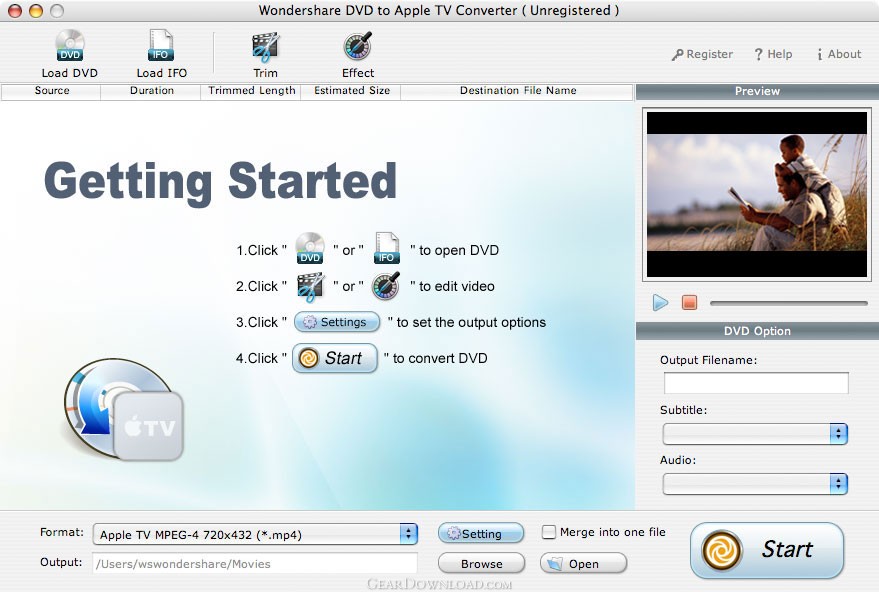
Task: Select the Trimmed Length column header
Action: [x=251, y=91]
